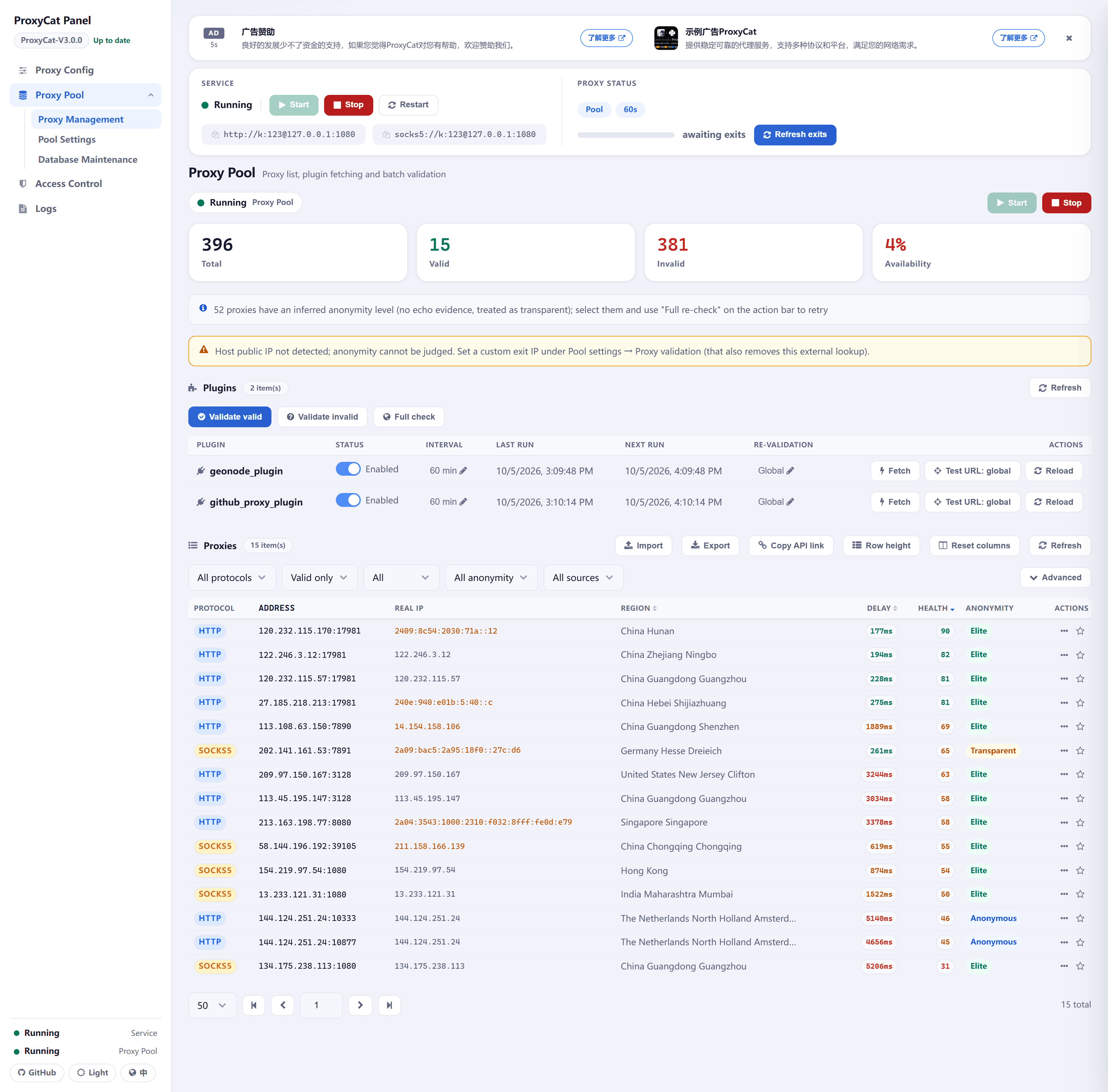Open All anonymity filter dropdown
Screen dimensions: 1108x1092
pos(491,578)
